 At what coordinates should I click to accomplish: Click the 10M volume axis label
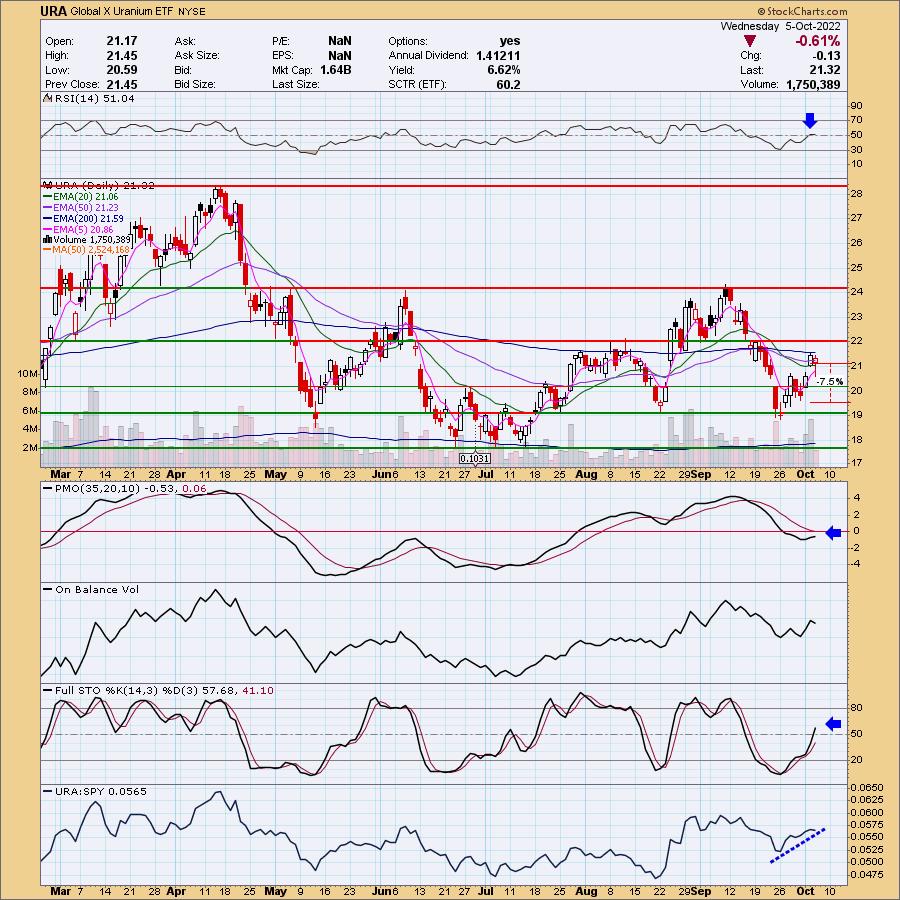[x=27, y=374]
